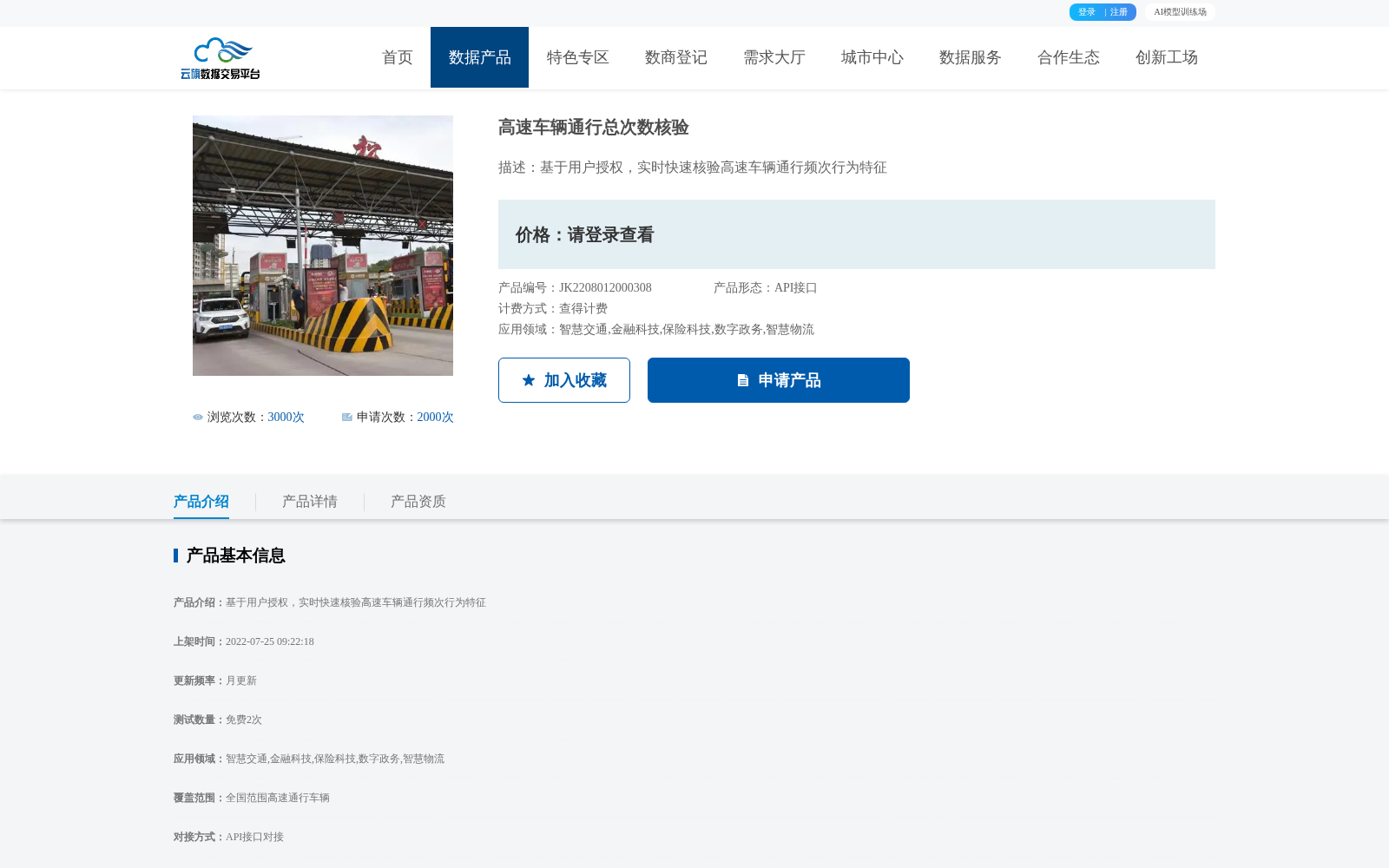1389x868 pixels.
Task: Click product number JK2208012000308
Action: 605,288
